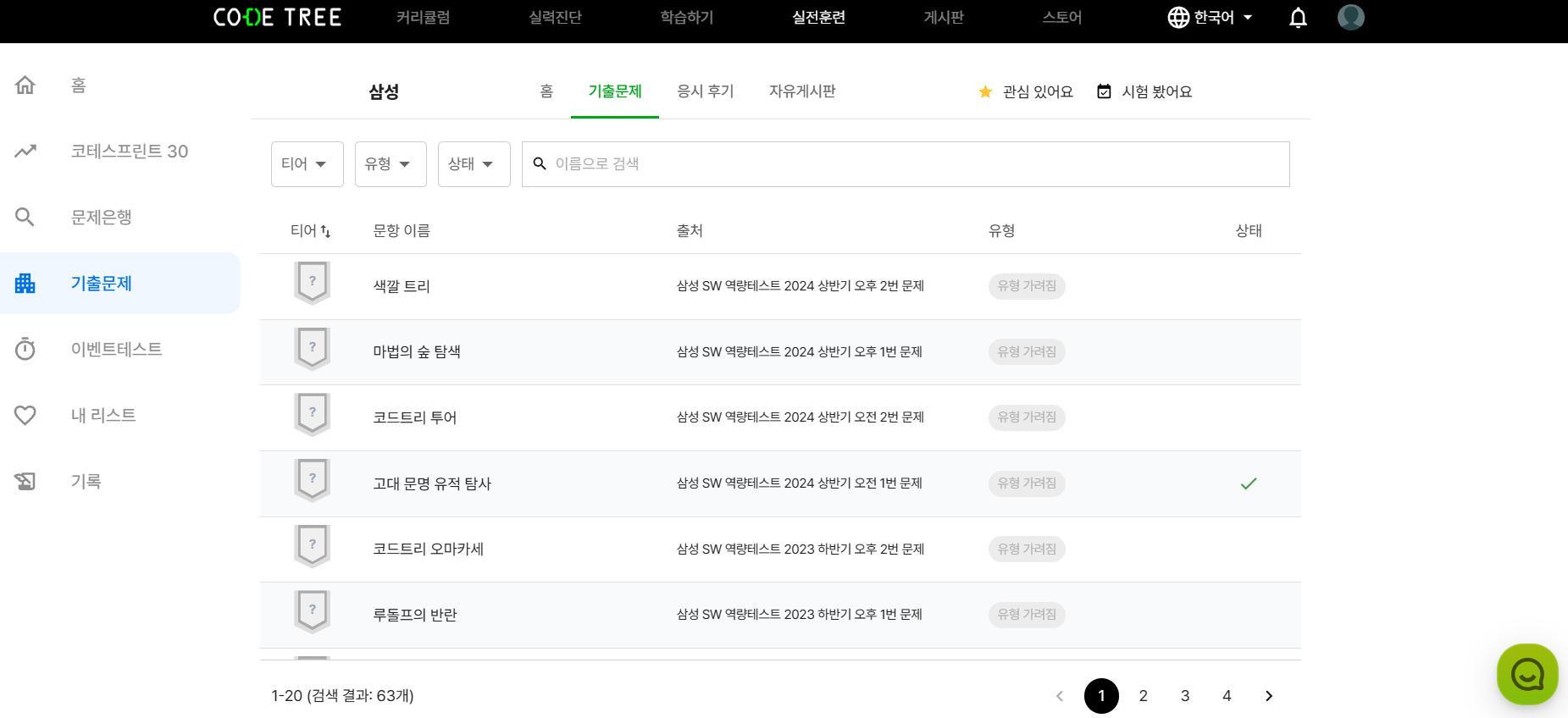The width and height of the screenshot is (1568, 718).
Task: Go to next page arrow
Action: tap(1269, 696)
